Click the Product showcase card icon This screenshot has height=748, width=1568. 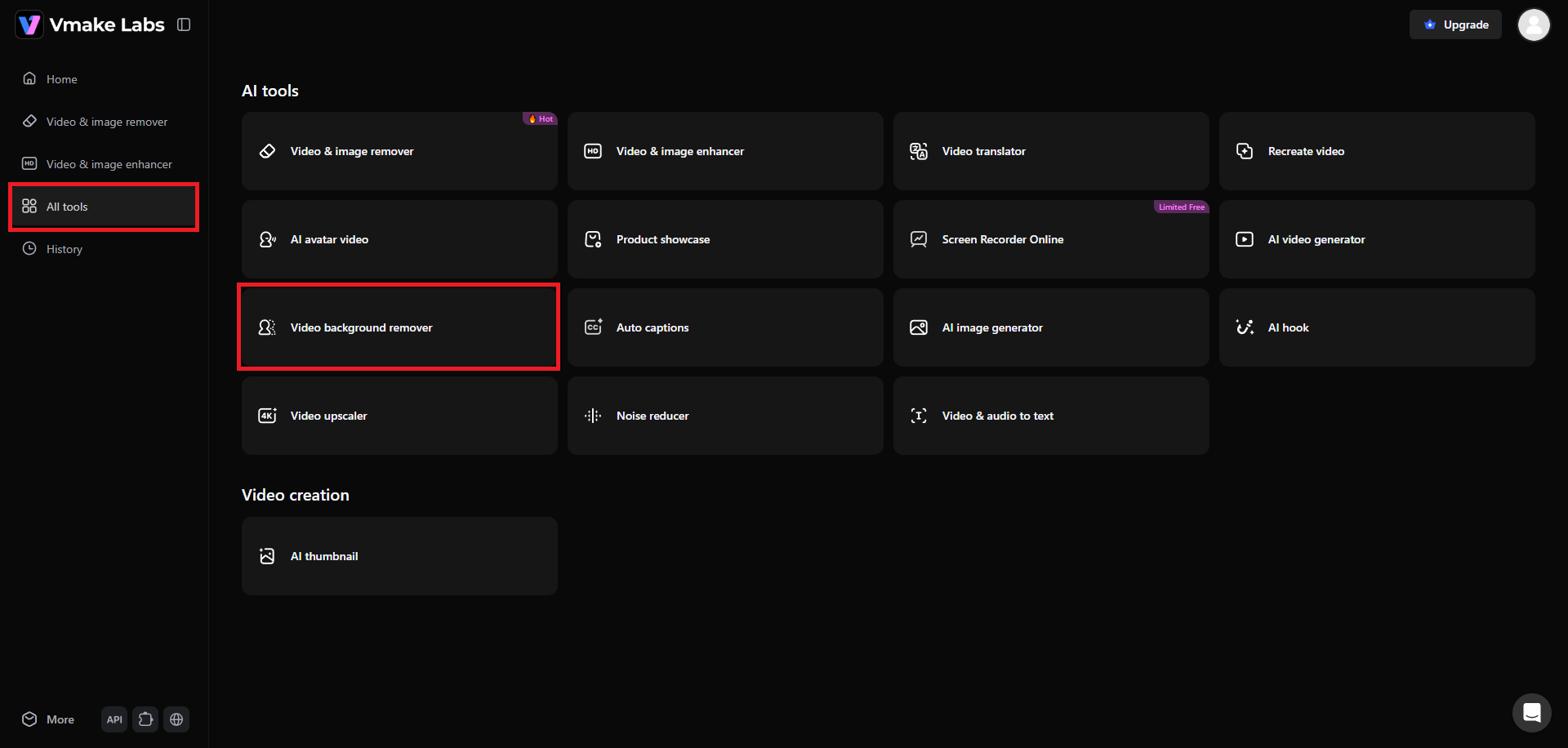[593, 239]
